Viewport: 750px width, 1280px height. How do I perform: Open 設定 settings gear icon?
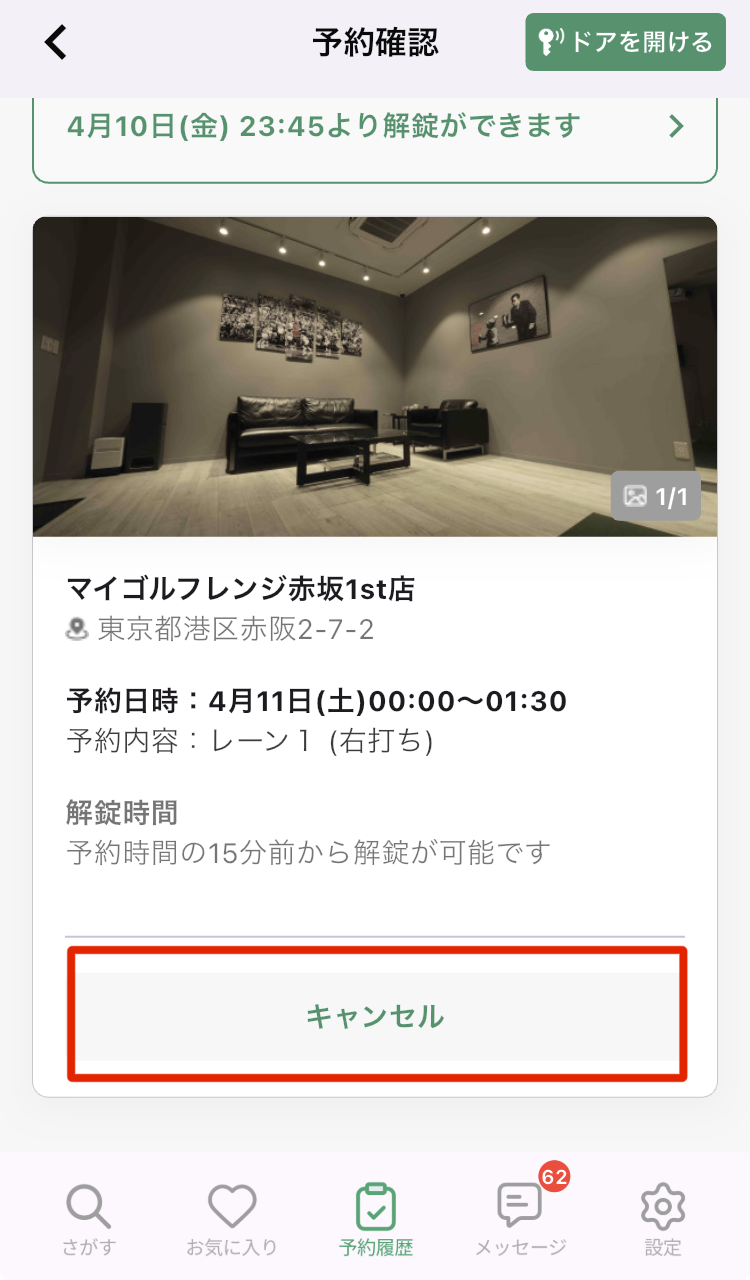pos(662,1208)
